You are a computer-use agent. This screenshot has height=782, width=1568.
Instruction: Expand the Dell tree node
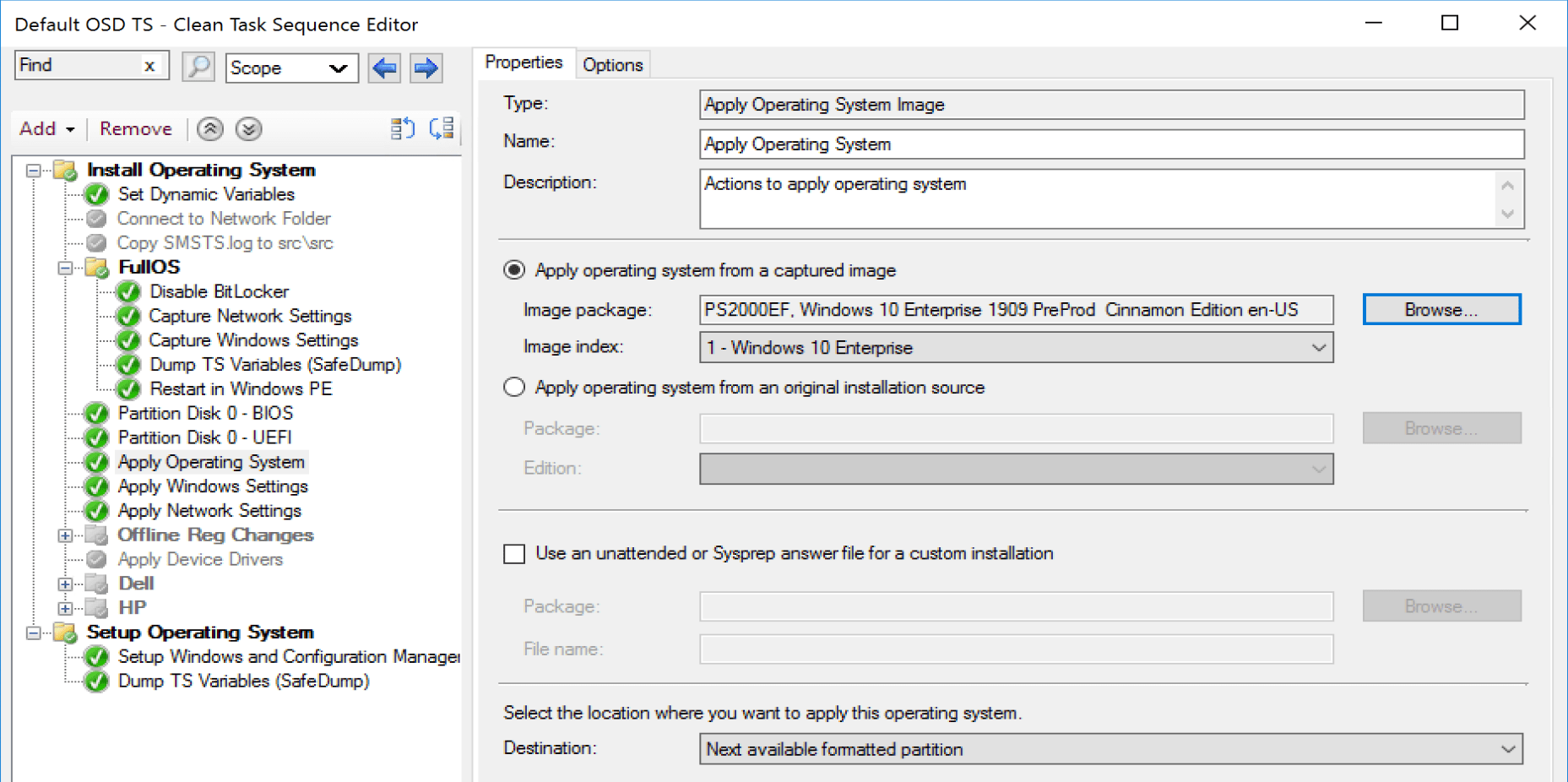pos(66,583)
